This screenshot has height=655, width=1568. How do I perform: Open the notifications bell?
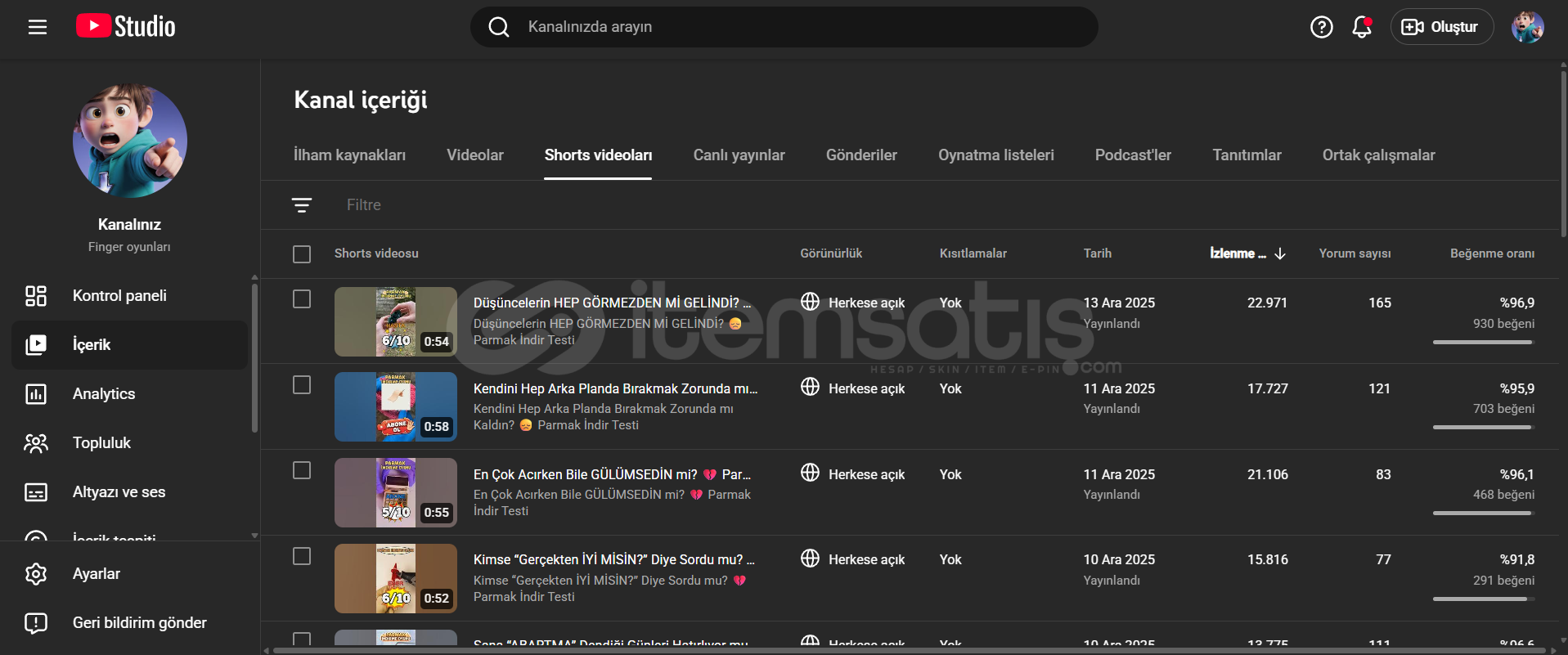1361,27
